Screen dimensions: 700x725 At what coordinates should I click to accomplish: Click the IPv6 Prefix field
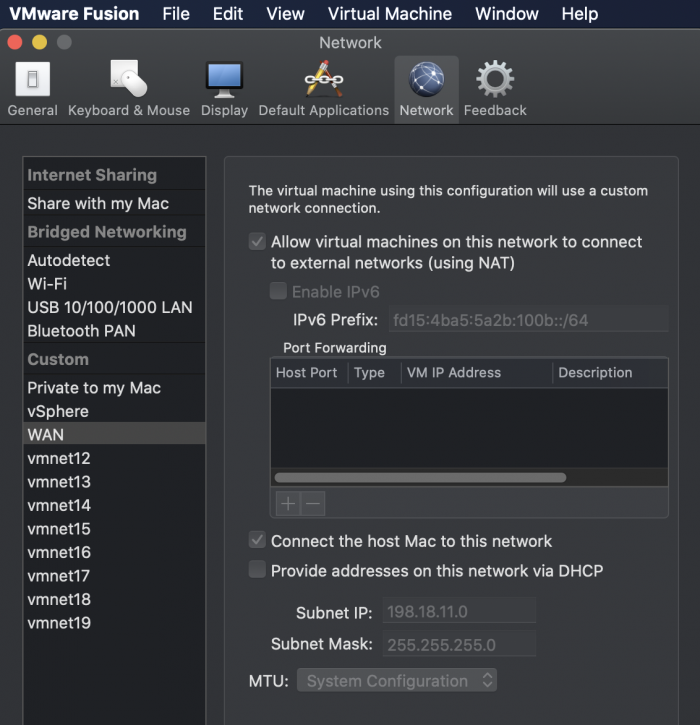pos(528,319)
